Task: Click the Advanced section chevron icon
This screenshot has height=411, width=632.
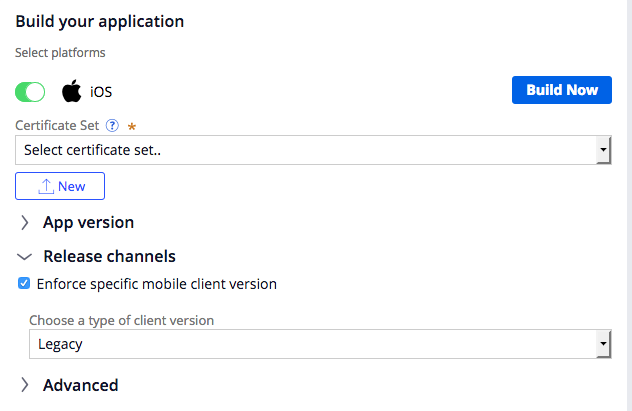Action: [x=25, y=385]
